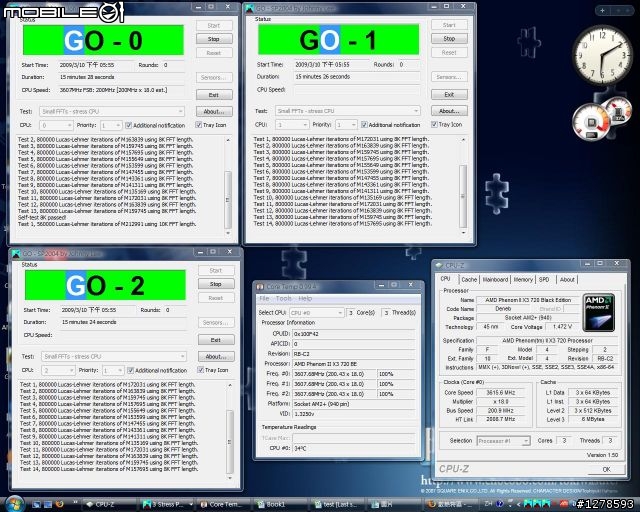Viewport: 640px width, 512px height.
Task: Switch to About tab in CPU-Z
Action: [x=567, y=280]
